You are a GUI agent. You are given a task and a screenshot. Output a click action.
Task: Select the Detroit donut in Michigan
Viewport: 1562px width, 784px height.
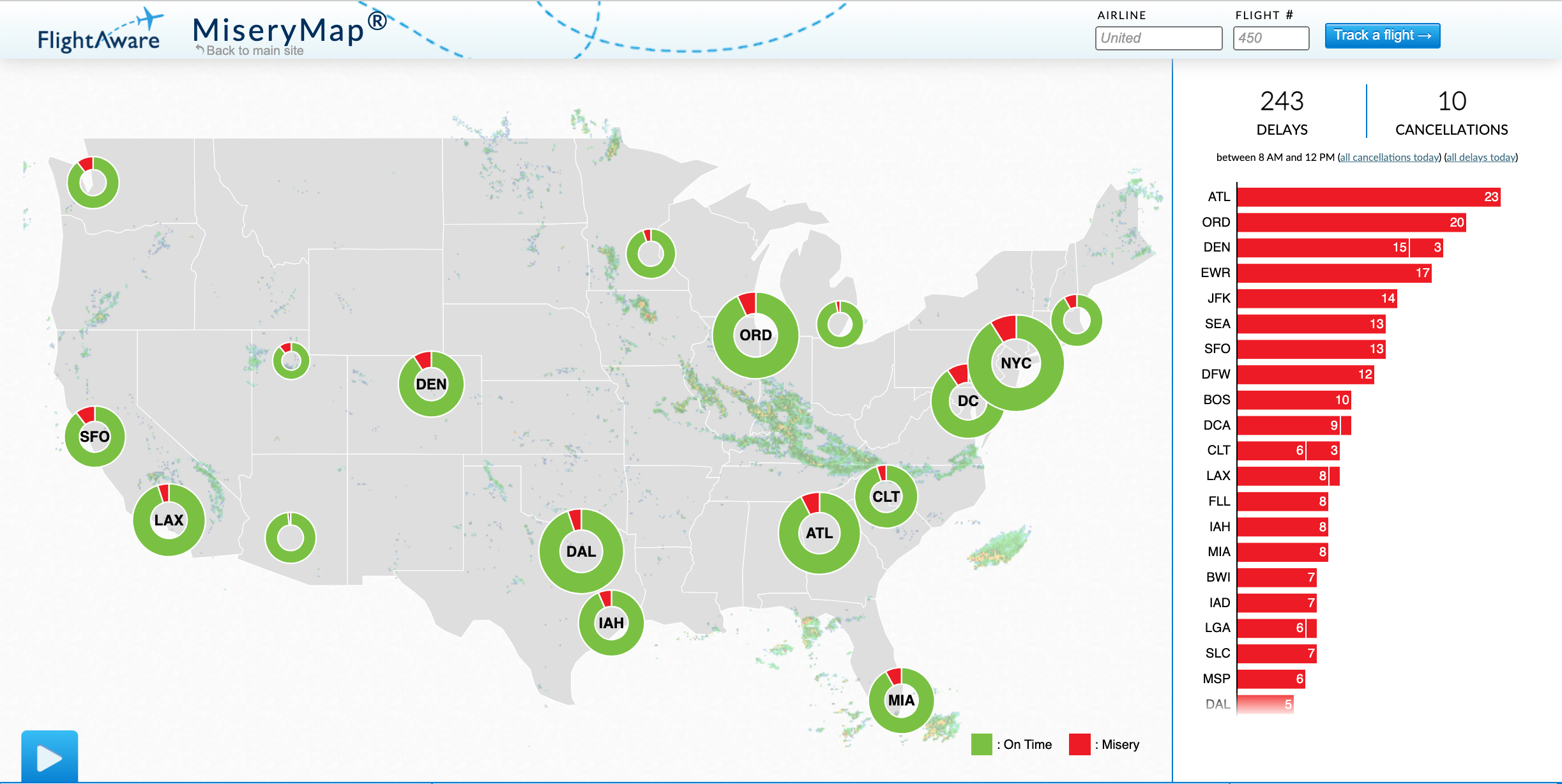(x=840, y=324)
